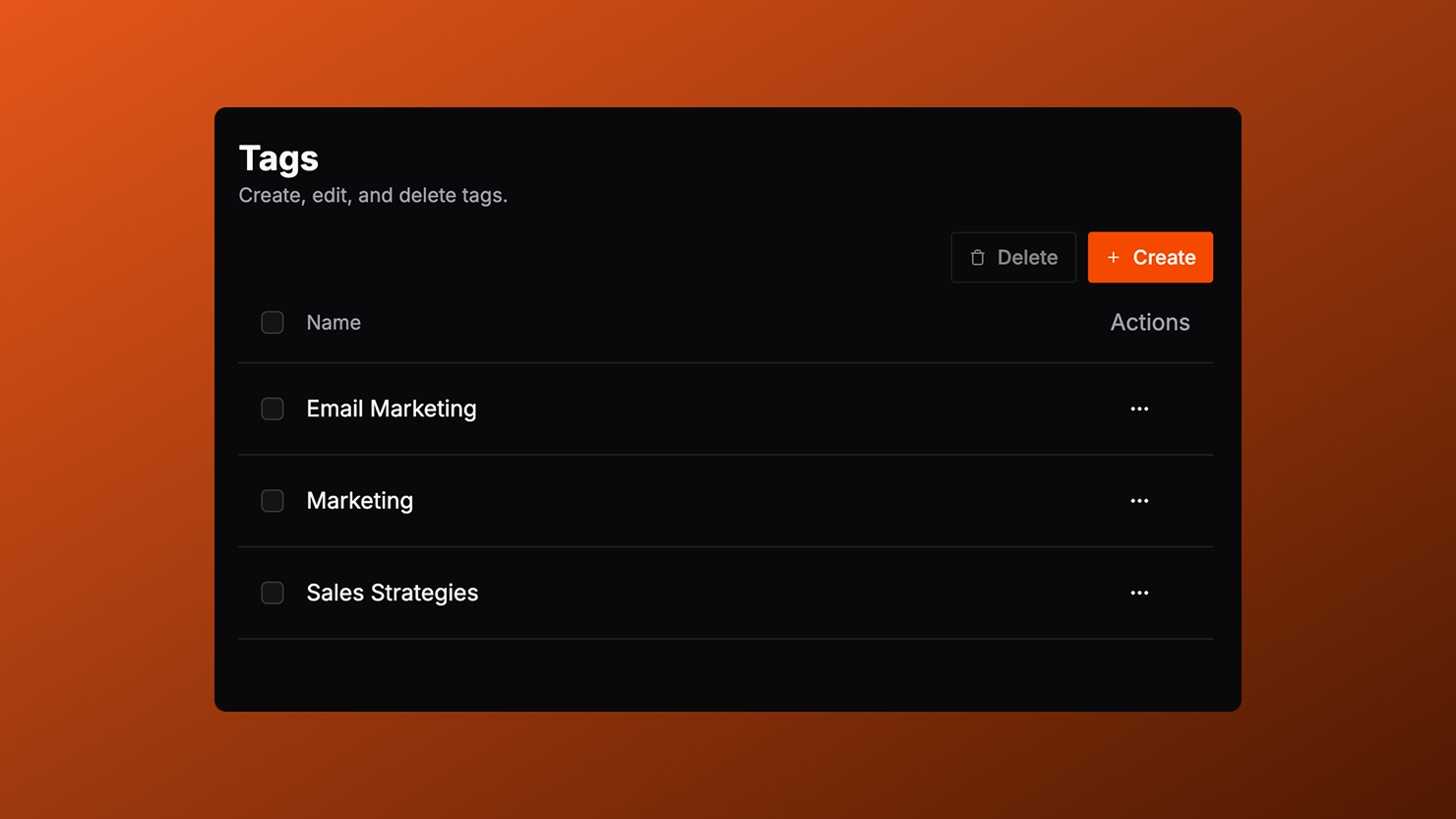Viewport: 1456px width, 819px height.
Task: Check the Email Marketing checkbox
Action: pyautogui.click(x=273, y=409)
